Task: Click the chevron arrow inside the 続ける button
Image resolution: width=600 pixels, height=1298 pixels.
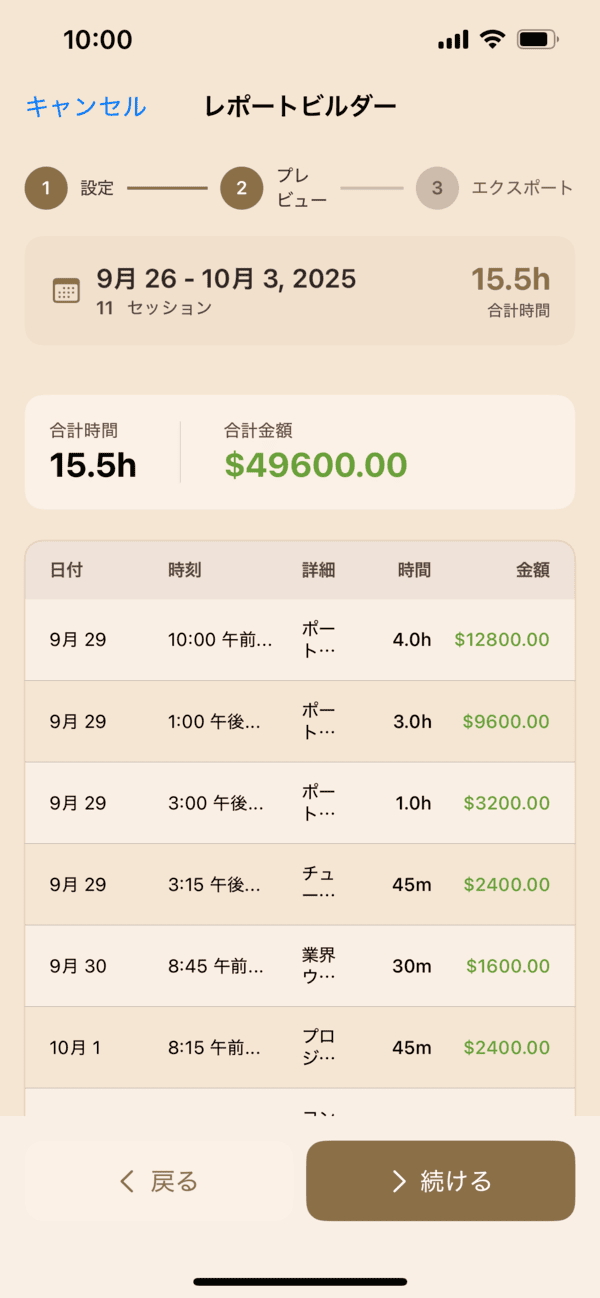Action: click(x=394, y=1181)
